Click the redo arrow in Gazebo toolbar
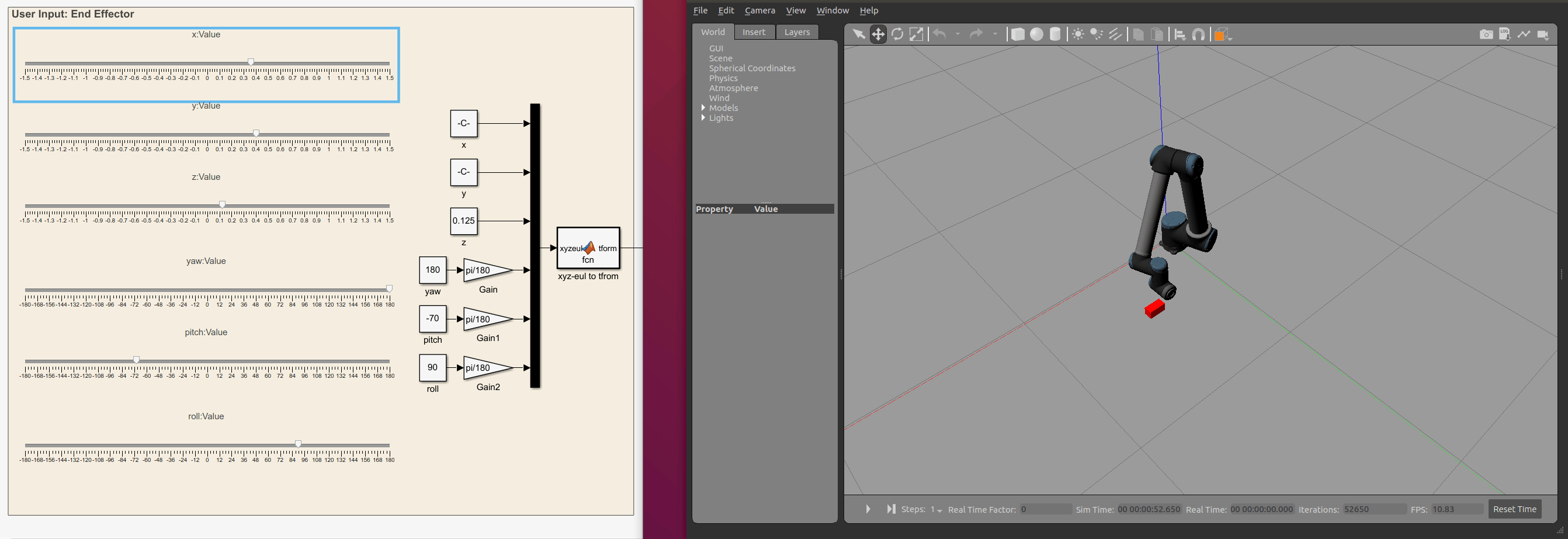 [x=976, y=34]
